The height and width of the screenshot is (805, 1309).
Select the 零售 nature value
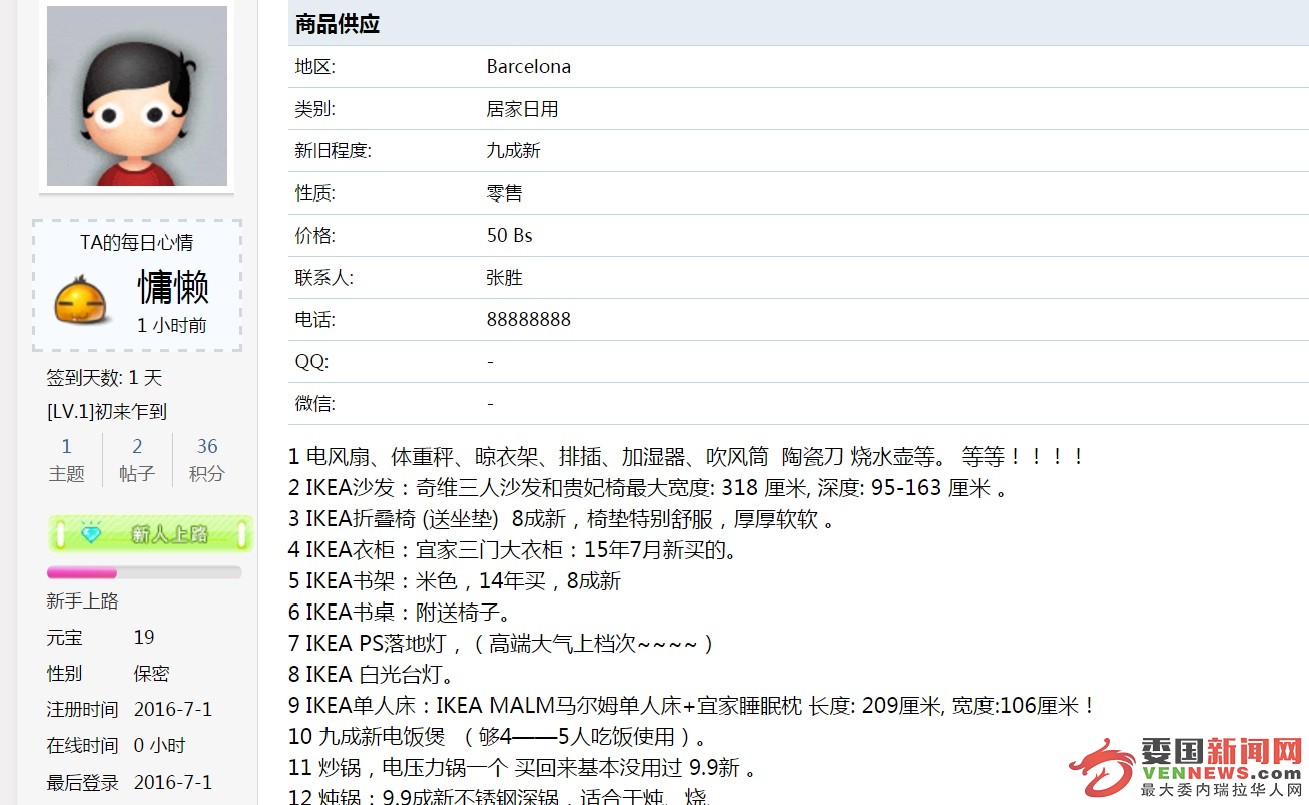(504, 193)
